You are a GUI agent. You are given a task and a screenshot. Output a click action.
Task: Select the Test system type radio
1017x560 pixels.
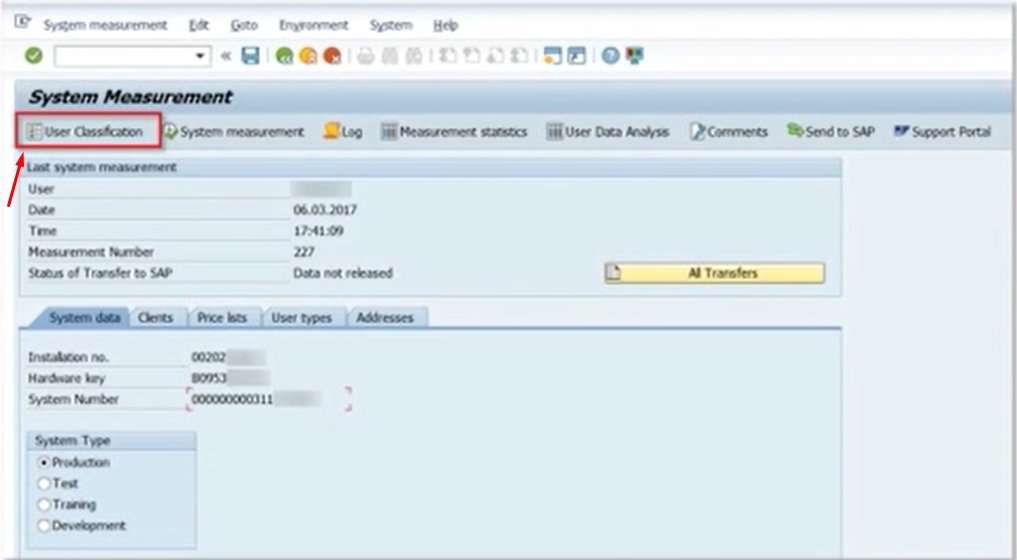tap(43, 483)
